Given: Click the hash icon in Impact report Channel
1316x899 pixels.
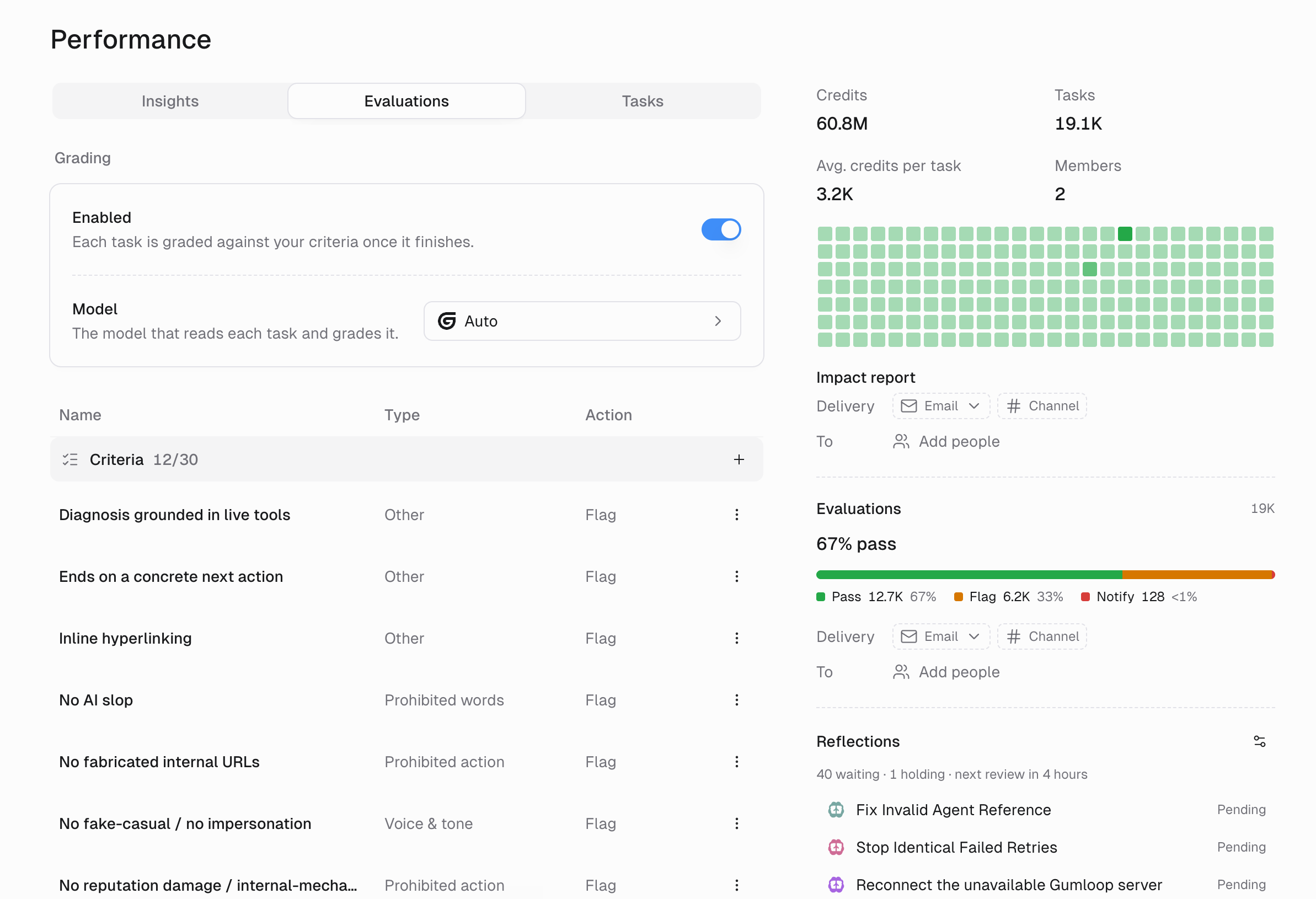Looking at the screenshot, I should [x=1013, y=406].
